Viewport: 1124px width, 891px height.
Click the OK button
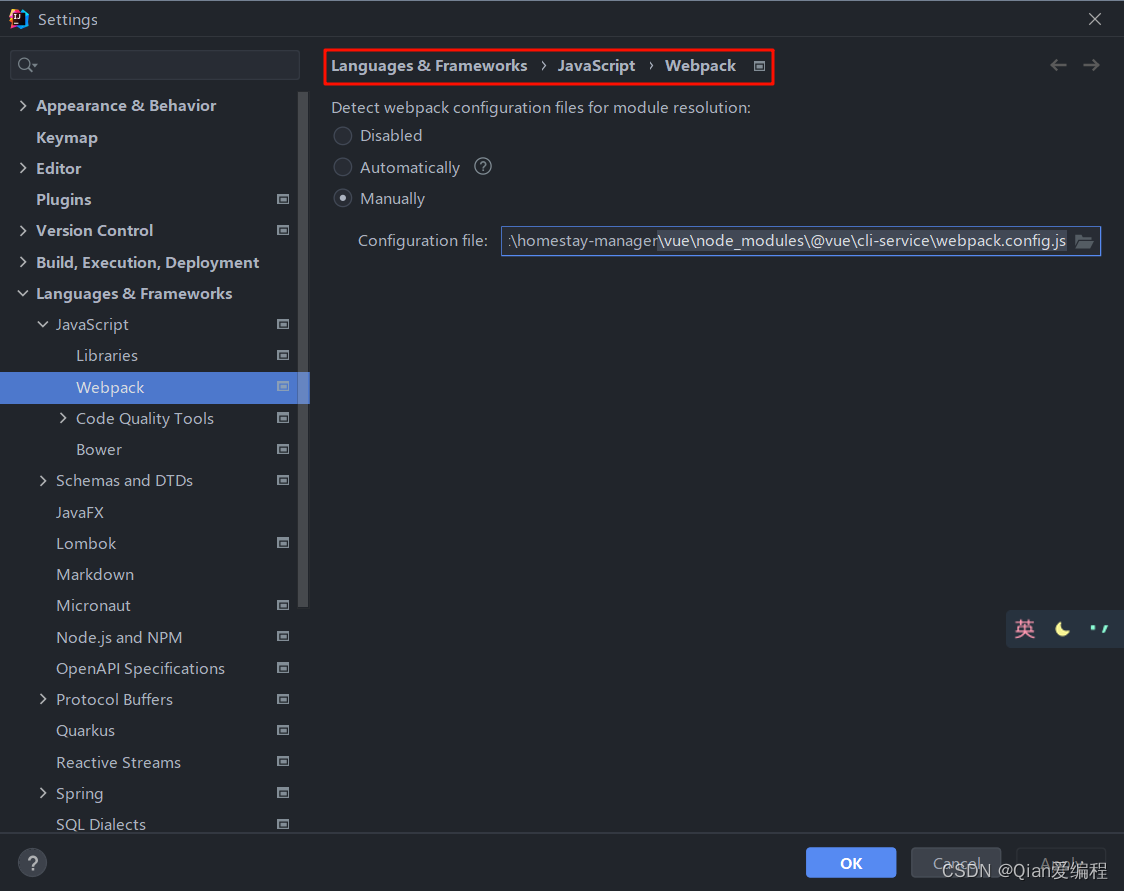coord(851,862)
